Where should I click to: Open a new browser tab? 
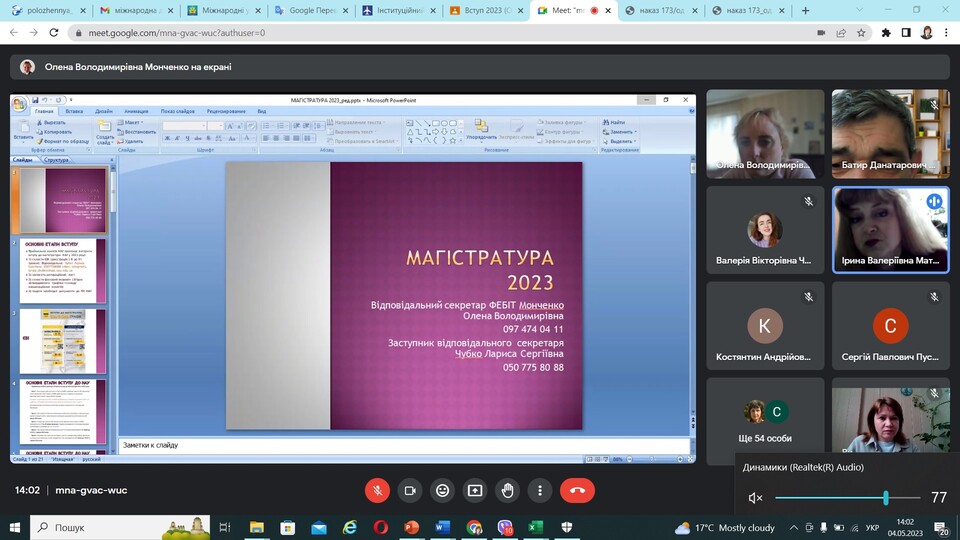tap(806, 11)
